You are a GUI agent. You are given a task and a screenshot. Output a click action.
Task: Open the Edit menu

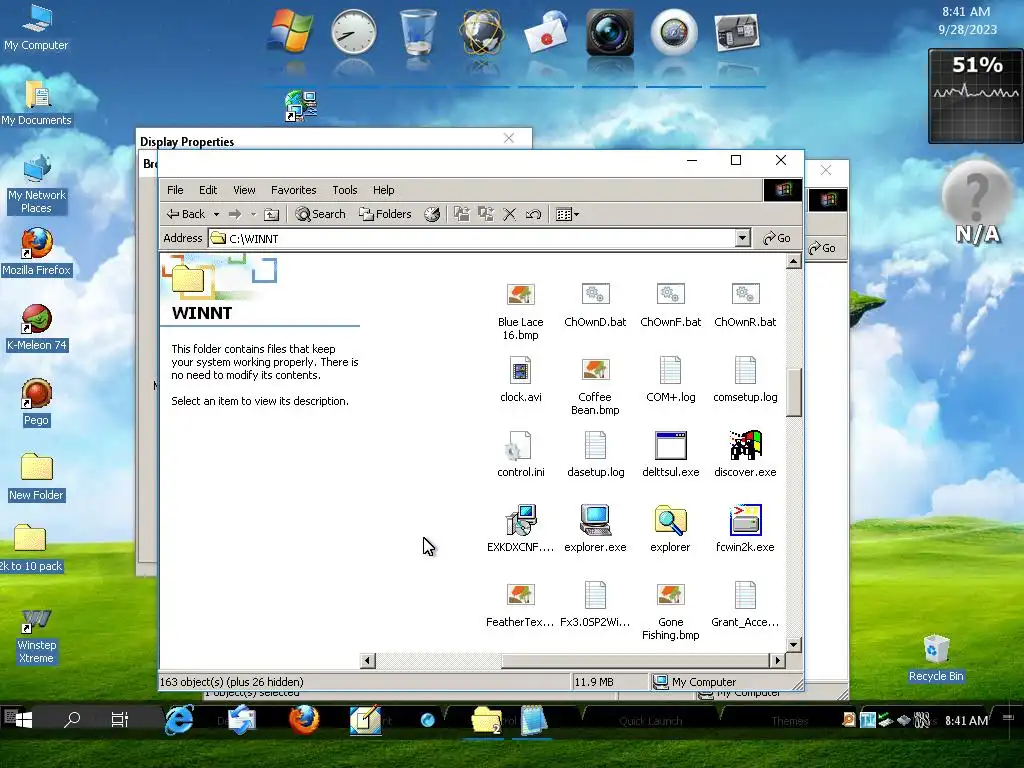(208, 190)
